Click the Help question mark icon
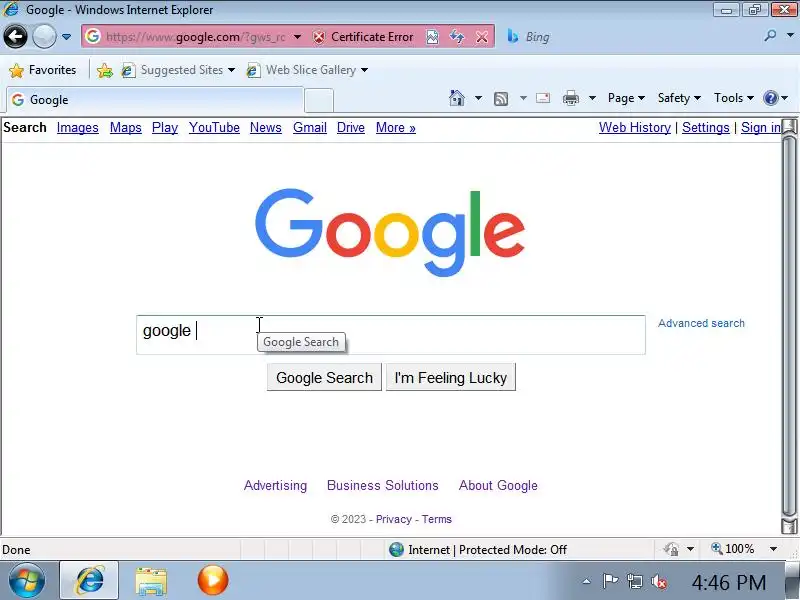The image size is (800, 600). click(770, 98)
